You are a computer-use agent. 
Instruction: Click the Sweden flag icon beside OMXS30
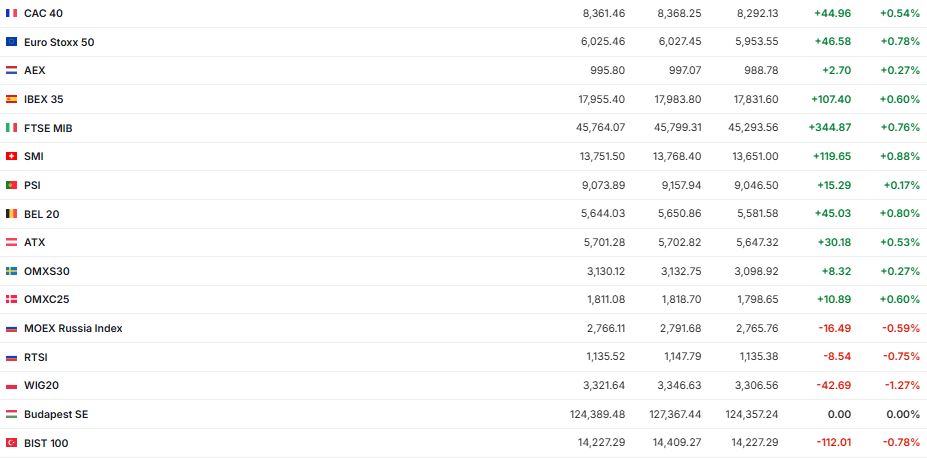tap(11, 271)
